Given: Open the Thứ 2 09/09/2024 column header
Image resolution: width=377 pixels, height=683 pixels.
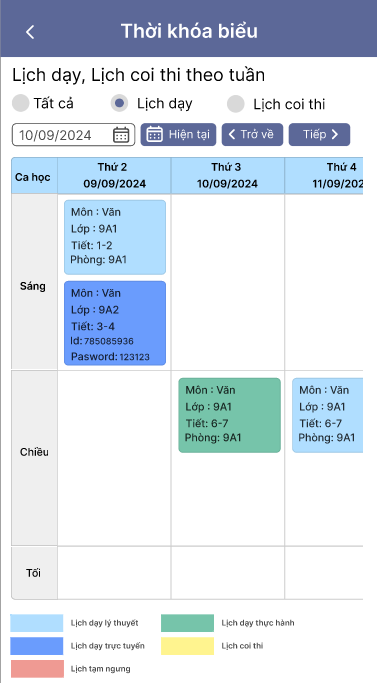Looking at the screenshot, I should (x=114, y=176).
